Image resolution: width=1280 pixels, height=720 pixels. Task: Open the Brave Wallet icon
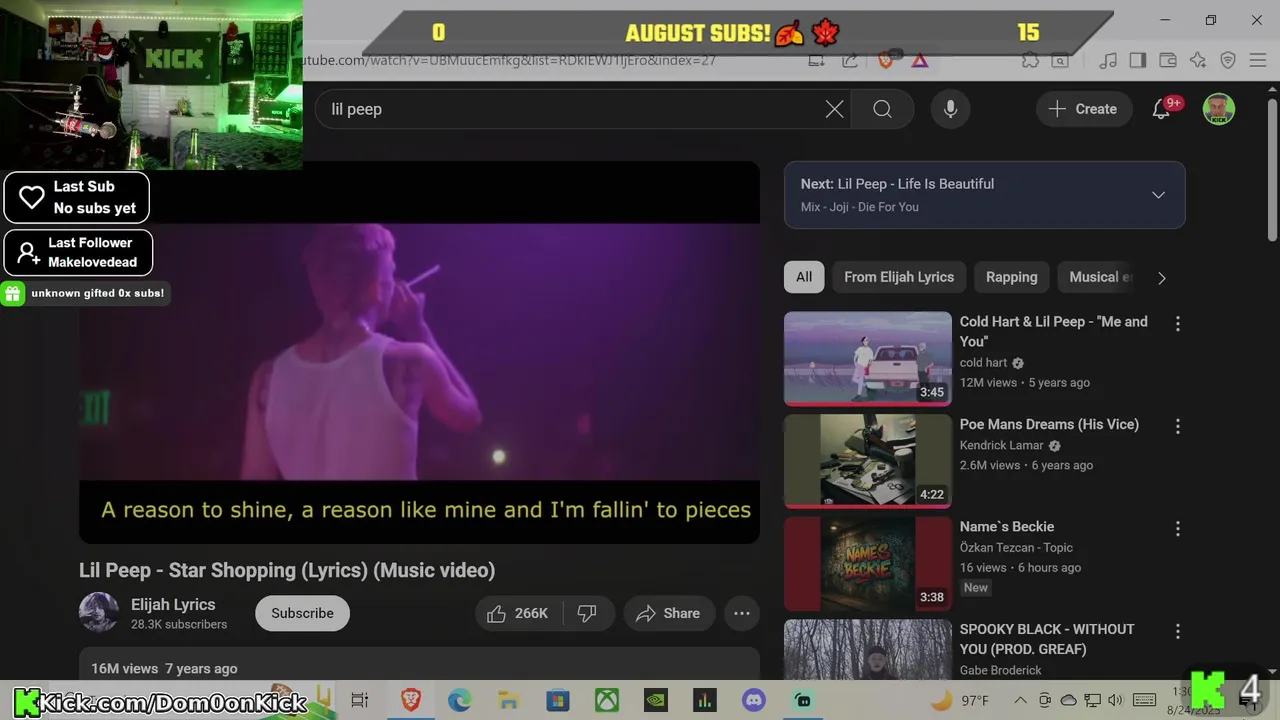1167,61
